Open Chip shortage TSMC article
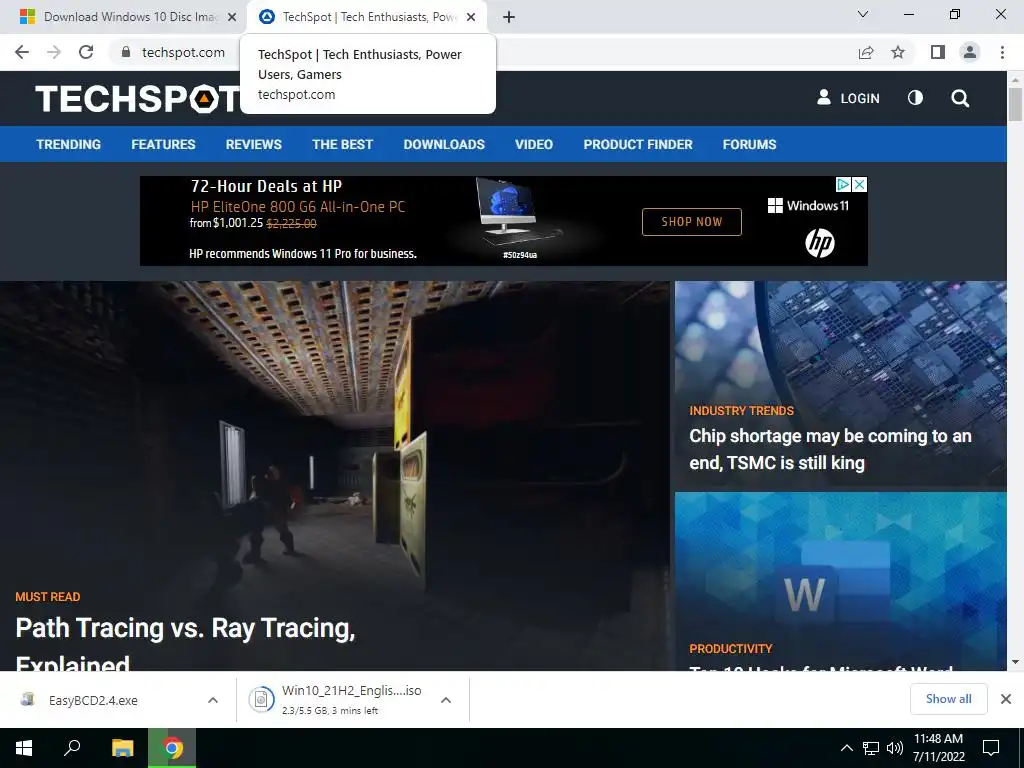 (x=830, y=449)
